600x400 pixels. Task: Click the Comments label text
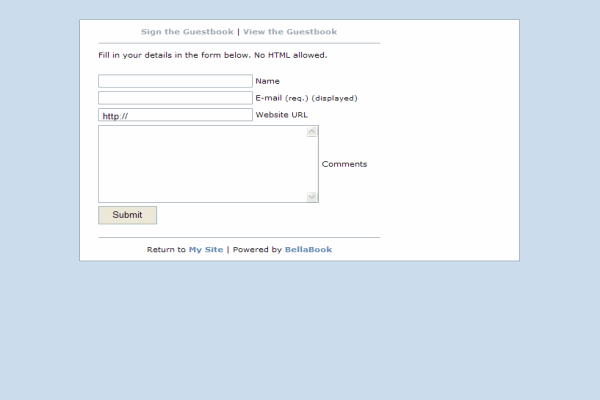[344, 164]
